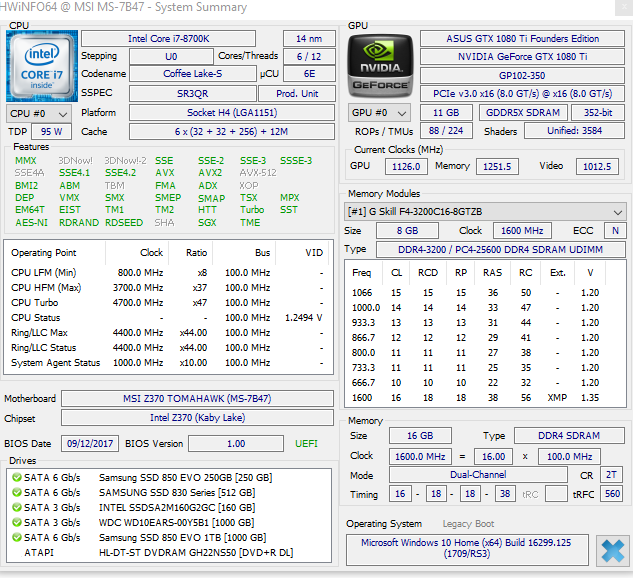Click the CPU Status 1.2494 V value

tap(304, 318)
